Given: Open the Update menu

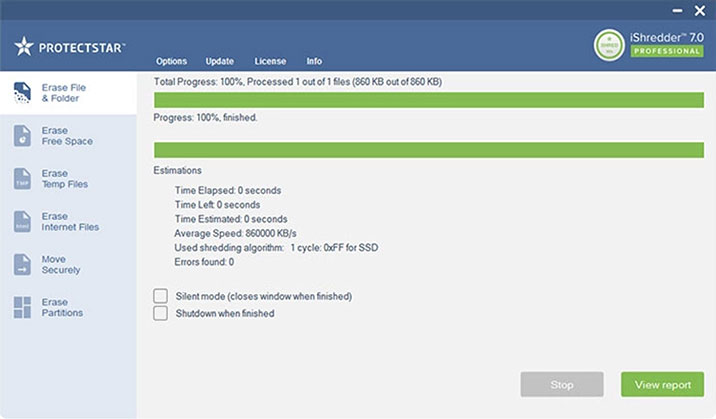Looking at the screenshot, I should [220, 61].
